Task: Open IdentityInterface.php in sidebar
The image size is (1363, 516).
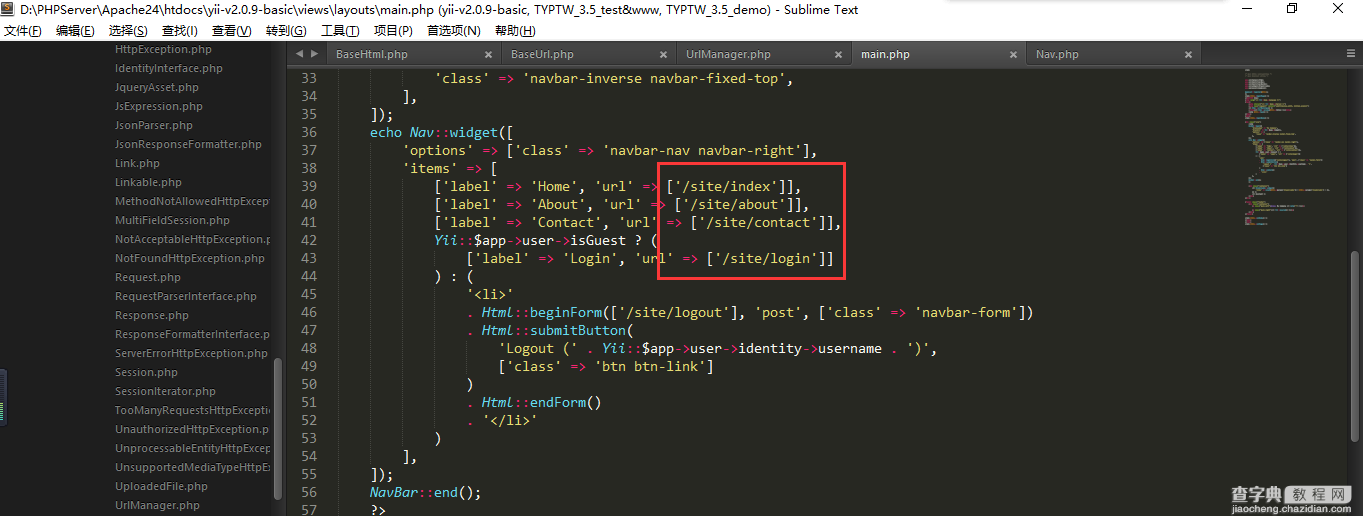Action: tap(169, 68)
